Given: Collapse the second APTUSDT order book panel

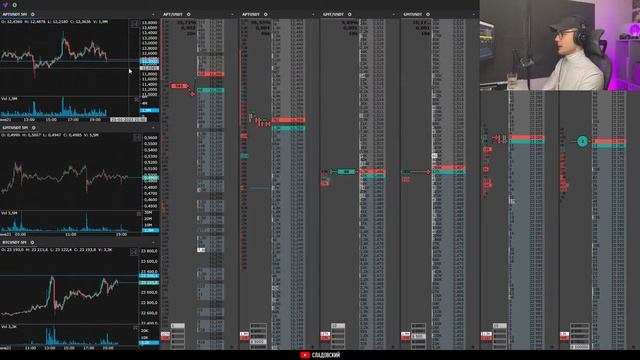Looking at the screenshot, I should point(313,14).
